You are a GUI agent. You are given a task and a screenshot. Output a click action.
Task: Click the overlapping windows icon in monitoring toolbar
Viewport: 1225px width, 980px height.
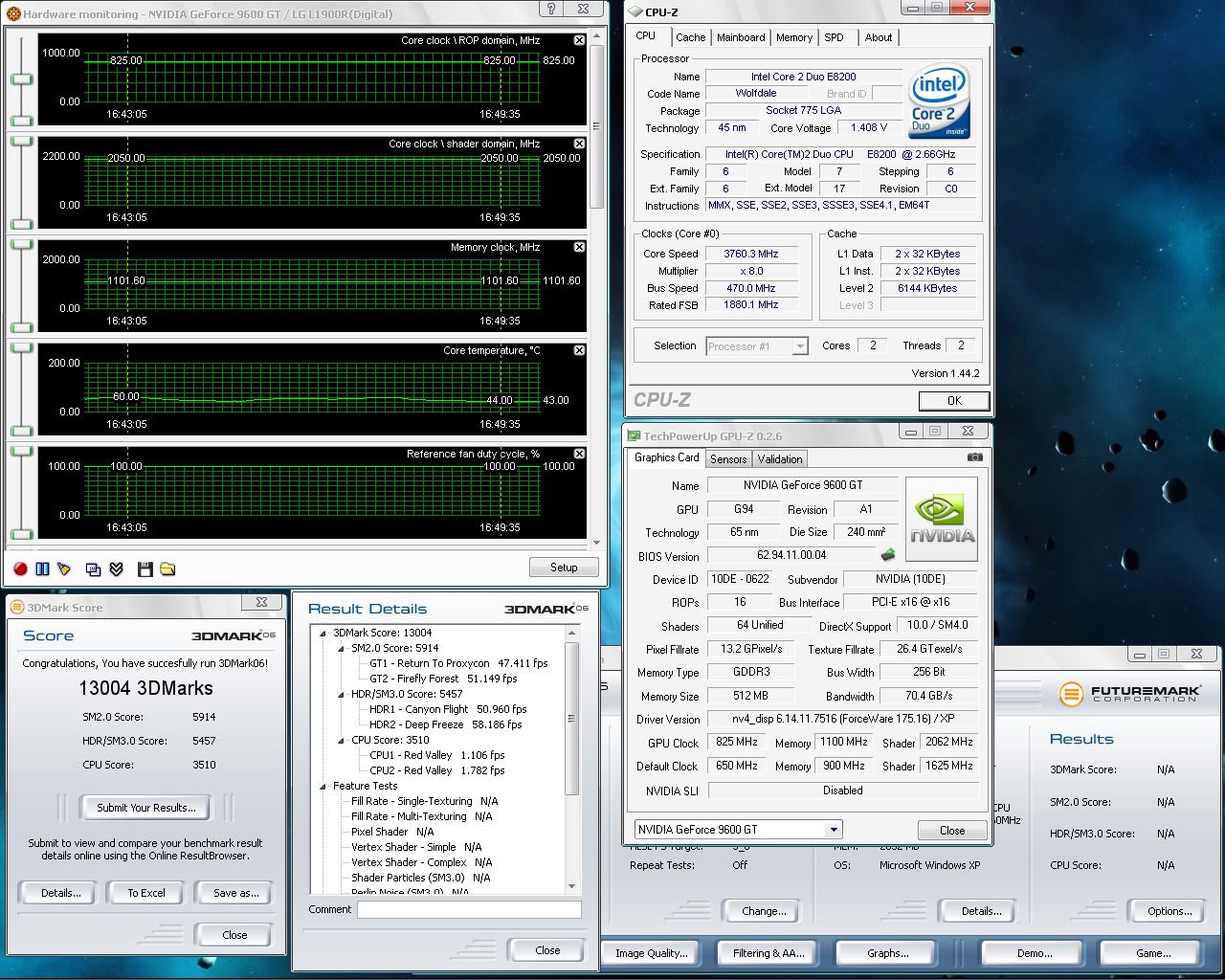coord(93,568)
